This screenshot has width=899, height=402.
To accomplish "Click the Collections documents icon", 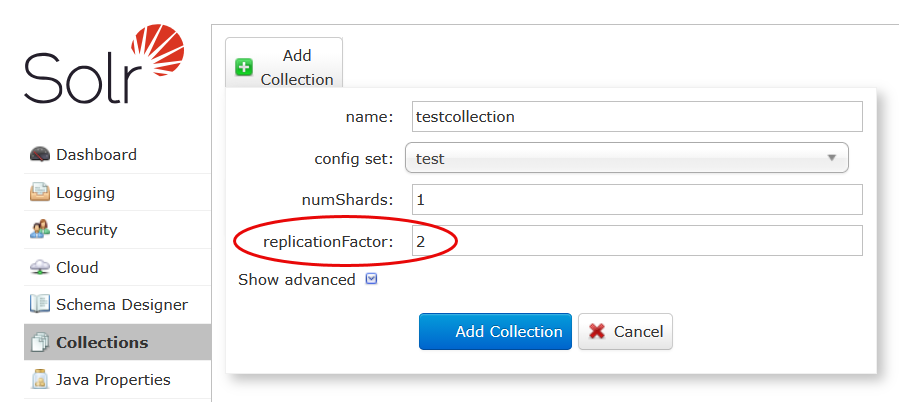I will pyautogui.click(x=40, y=343).
